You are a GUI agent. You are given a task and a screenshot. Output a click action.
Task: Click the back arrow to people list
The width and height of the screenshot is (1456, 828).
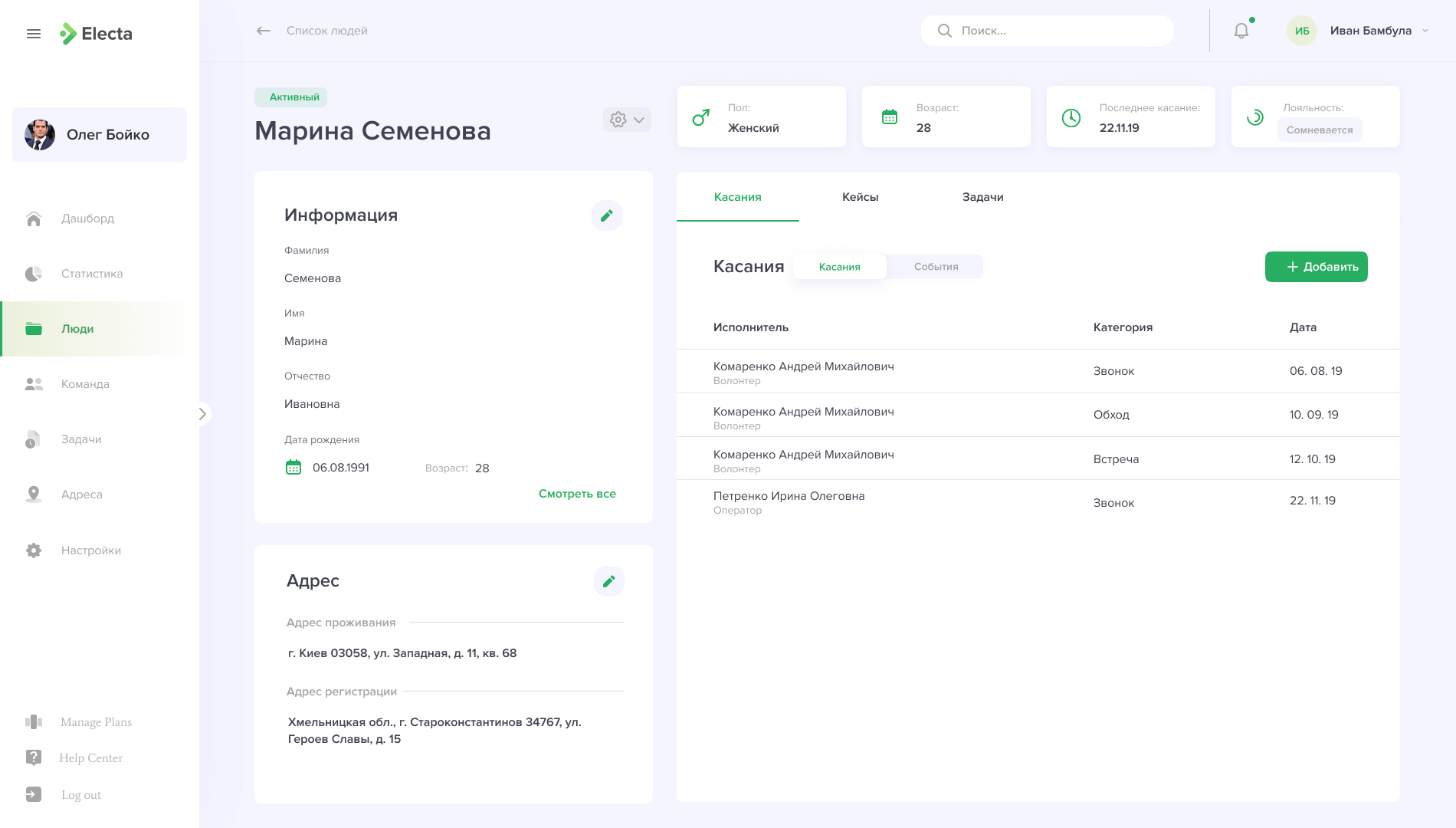pos(264,31)
